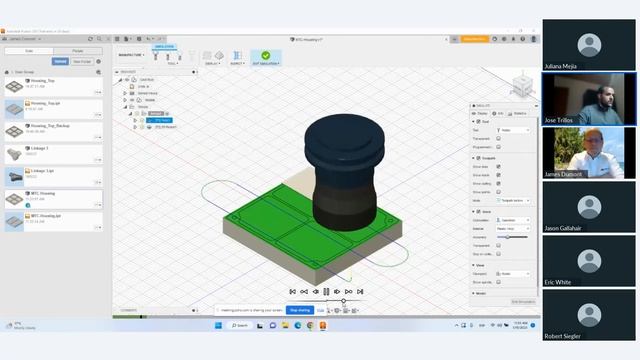Toggle Show lines checkbox
The image size is (640, 360).
click(x=498, y=167)
